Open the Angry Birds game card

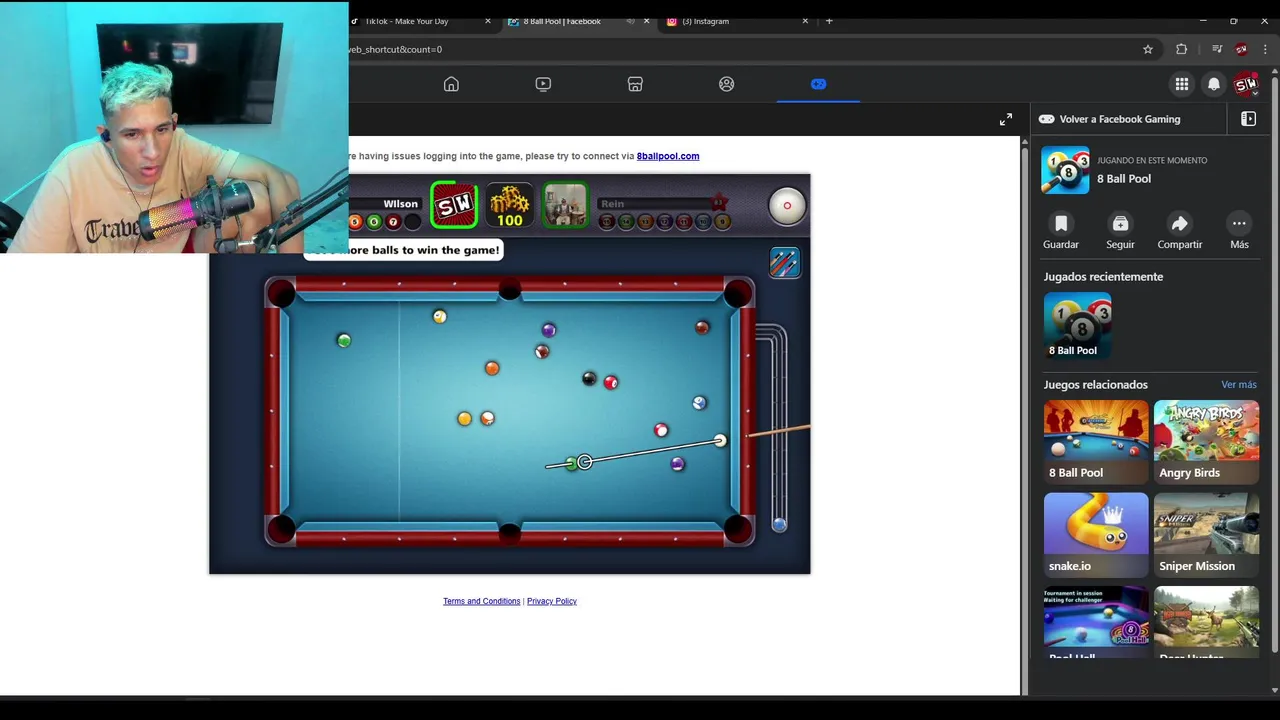tap(1206, 442)
